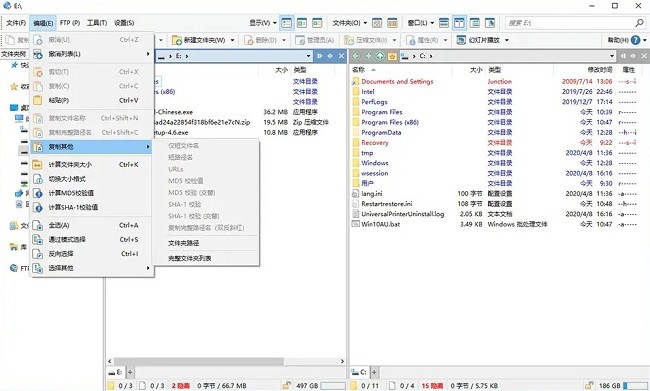This screenshot has height=391, width=650.
Task: Switch to the second view mode icon beside details
Action: click(302, 23)
